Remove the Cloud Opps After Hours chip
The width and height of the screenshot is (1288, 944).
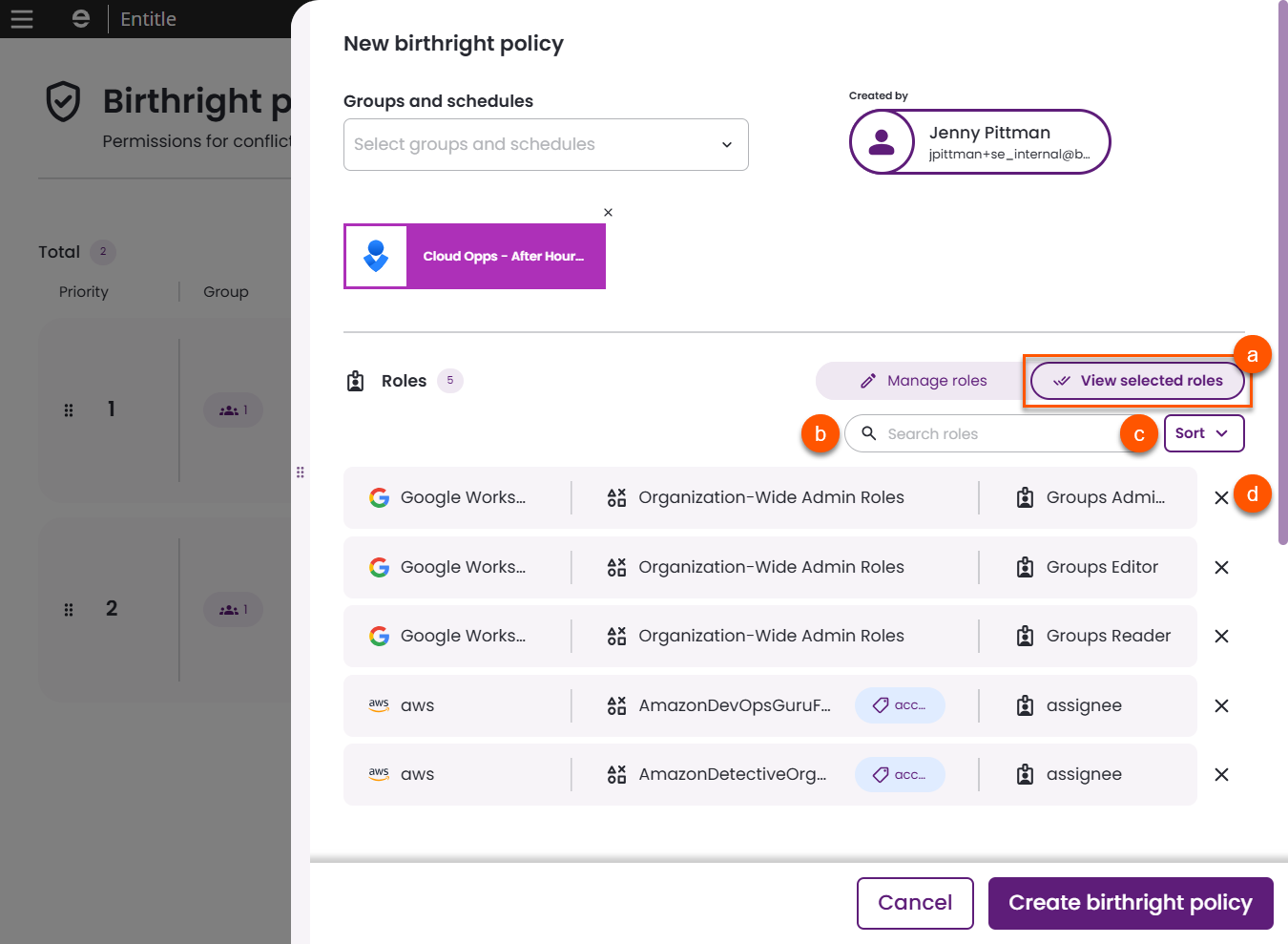608,212
